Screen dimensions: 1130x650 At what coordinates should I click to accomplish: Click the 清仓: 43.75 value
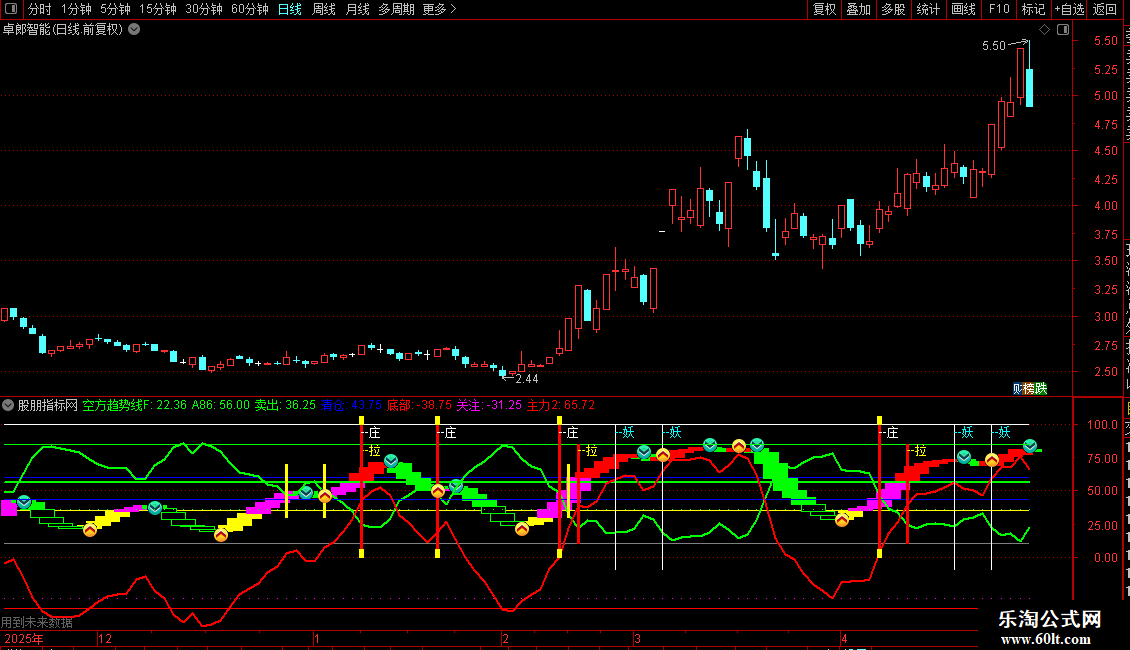pos(352,405)
